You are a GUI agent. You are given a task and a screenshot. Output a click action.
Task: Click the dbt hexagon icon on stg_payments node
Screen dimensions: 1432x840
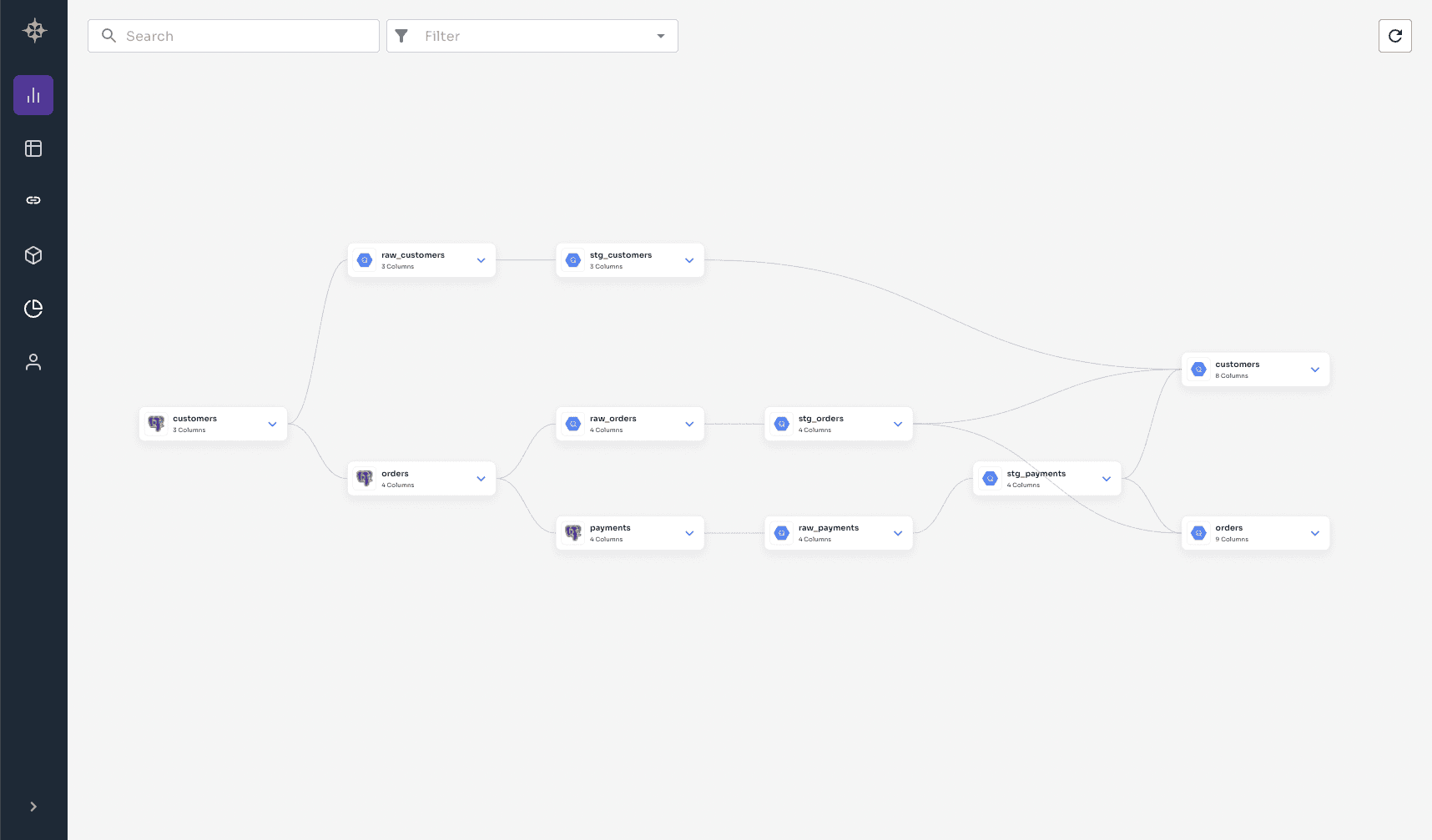(991, 478)
